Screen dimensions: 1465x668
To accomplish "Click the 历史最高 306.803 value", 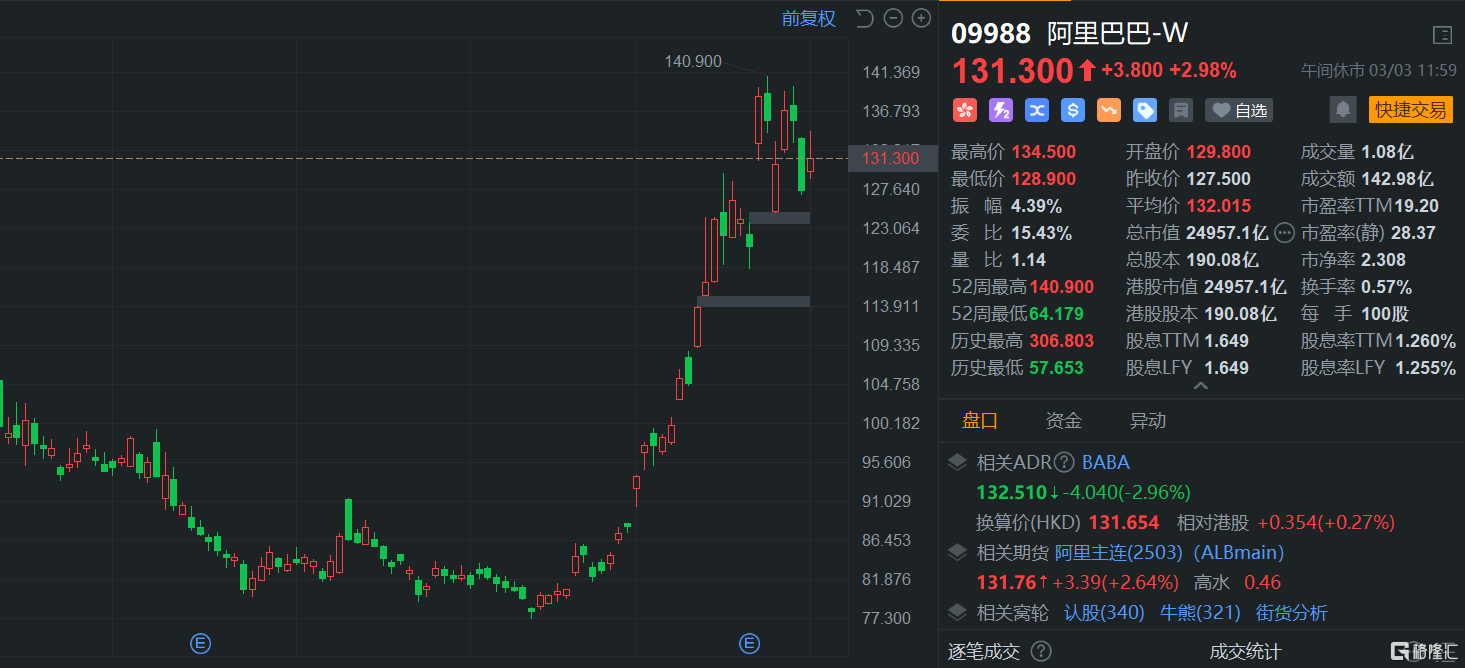I will (1062, 341).
